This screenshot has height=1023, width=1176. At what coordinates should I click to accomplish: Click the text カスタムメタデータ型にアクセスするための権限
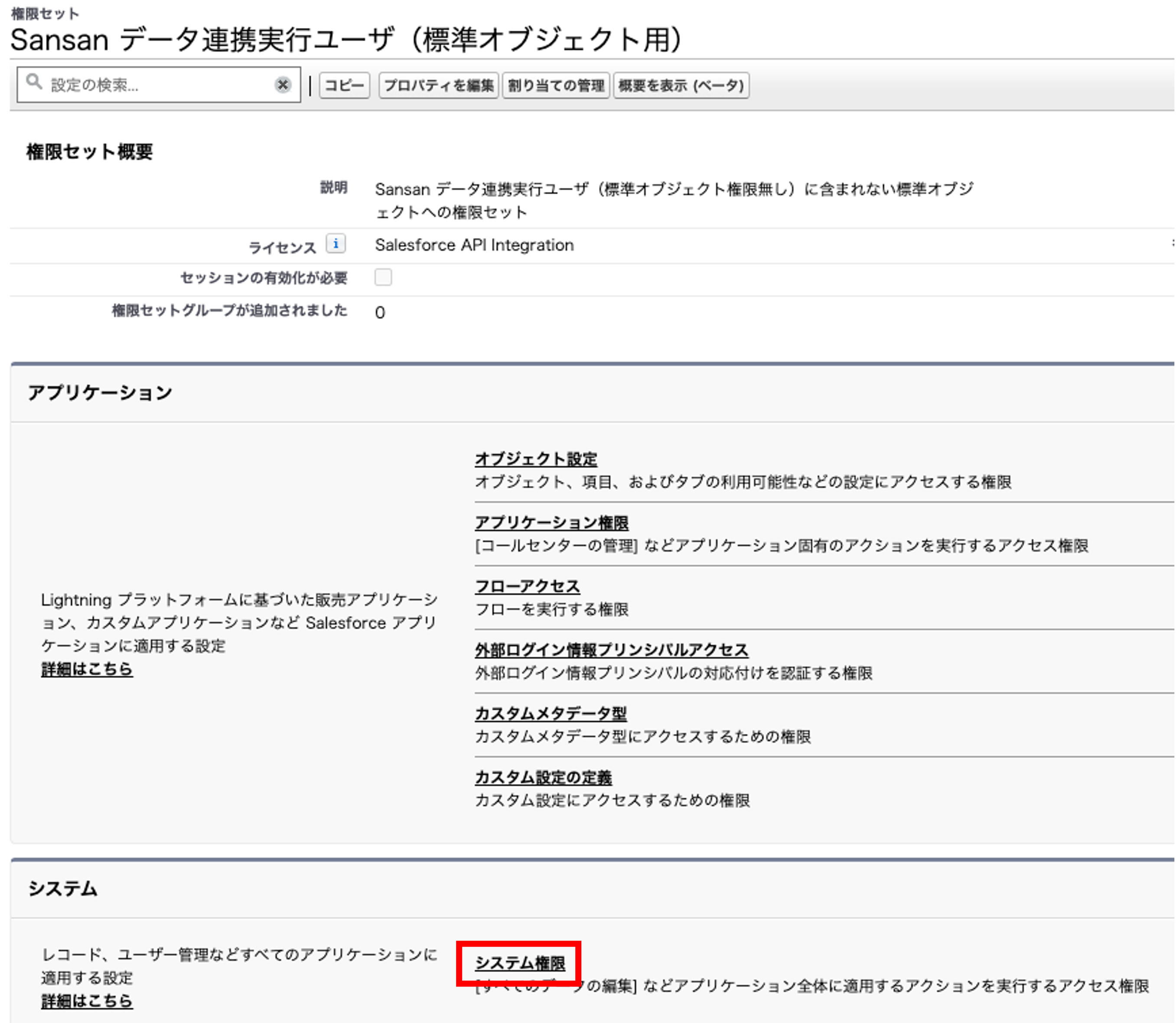[x=643, y=736]
